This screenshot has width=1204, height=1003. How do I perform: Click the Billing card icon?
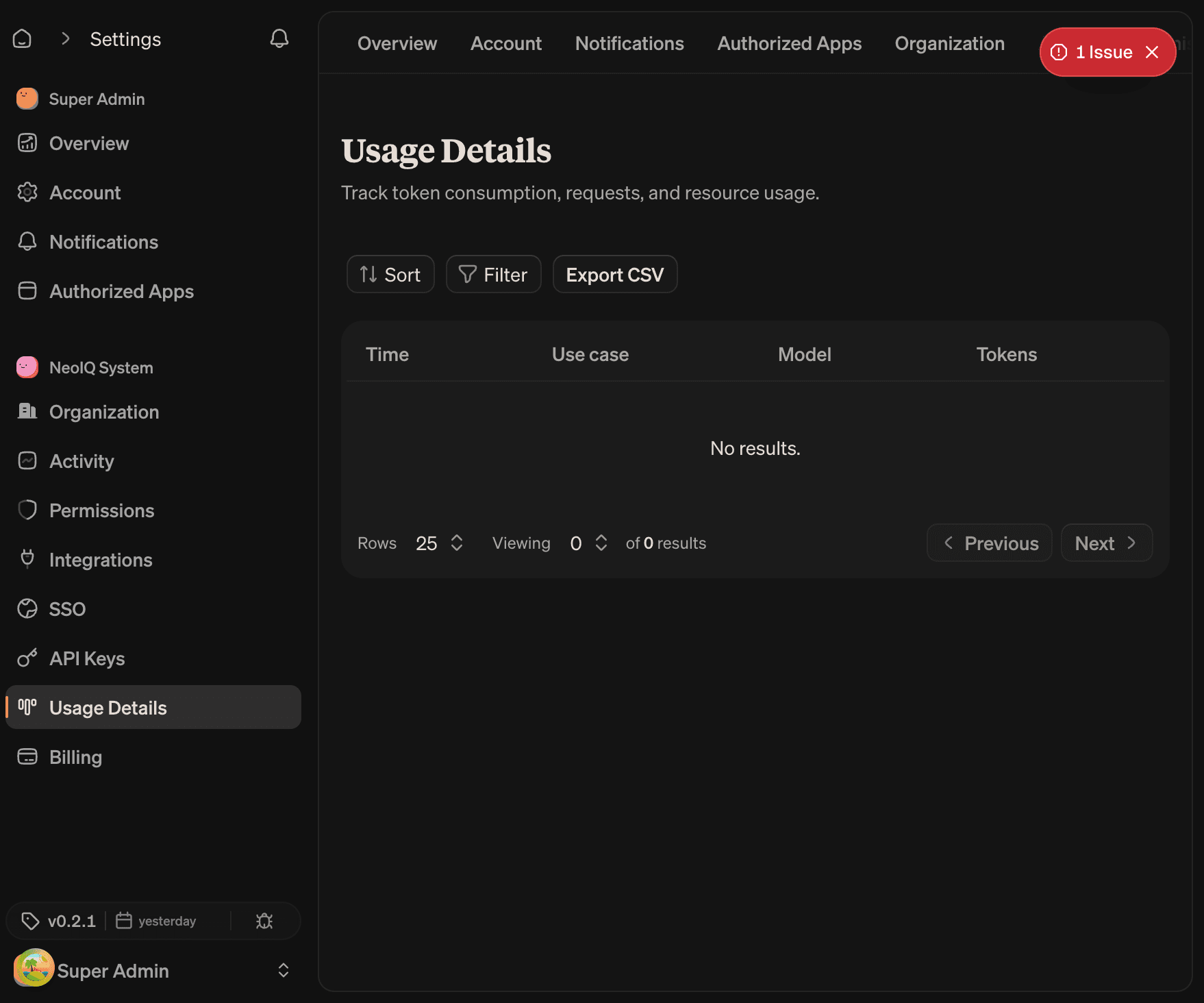click(x=27, y=756)
